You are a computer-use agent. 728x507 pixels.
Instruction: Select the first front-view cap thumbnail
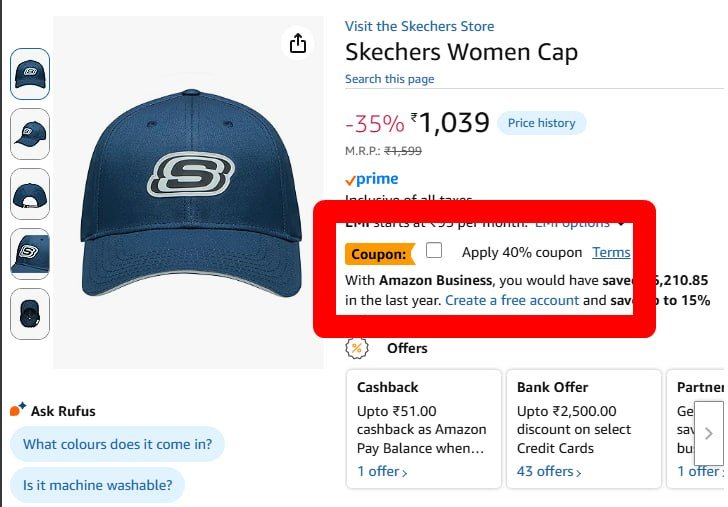click(x=30, y=74)
